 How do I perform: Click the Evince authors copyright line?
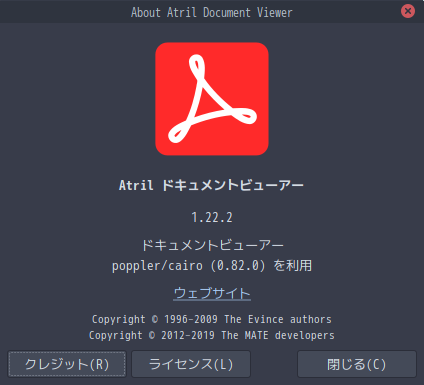(212, 319)
